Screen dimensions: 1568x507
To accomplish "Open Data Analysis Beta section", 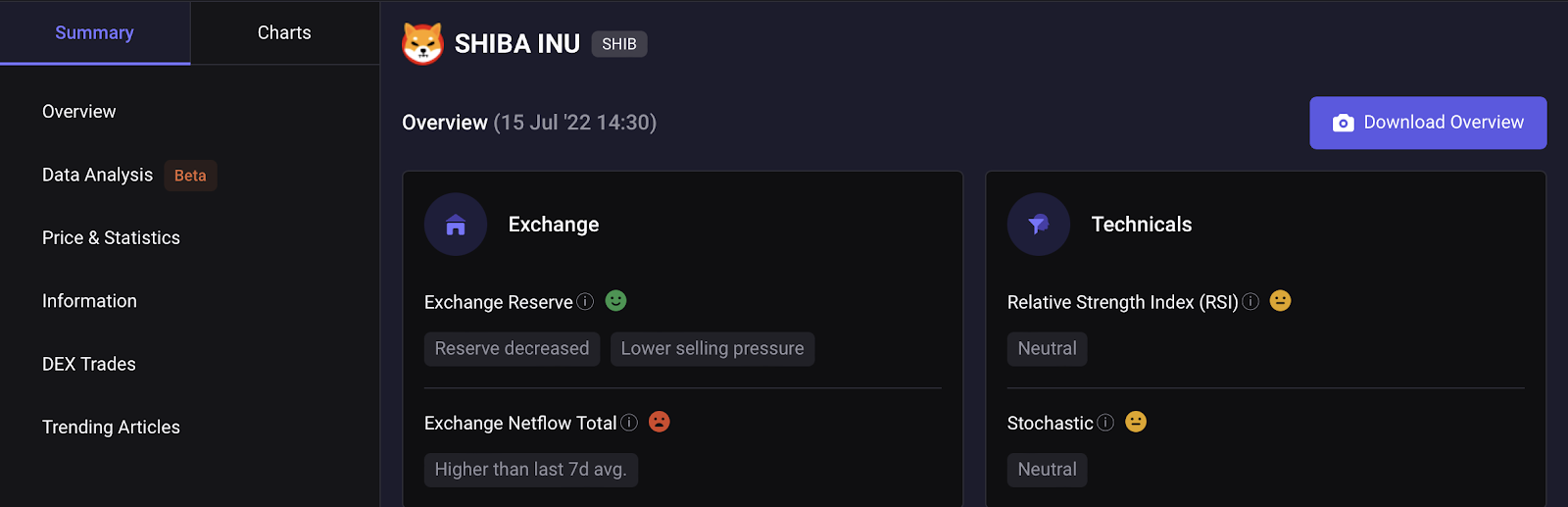I will coord(129,176).
